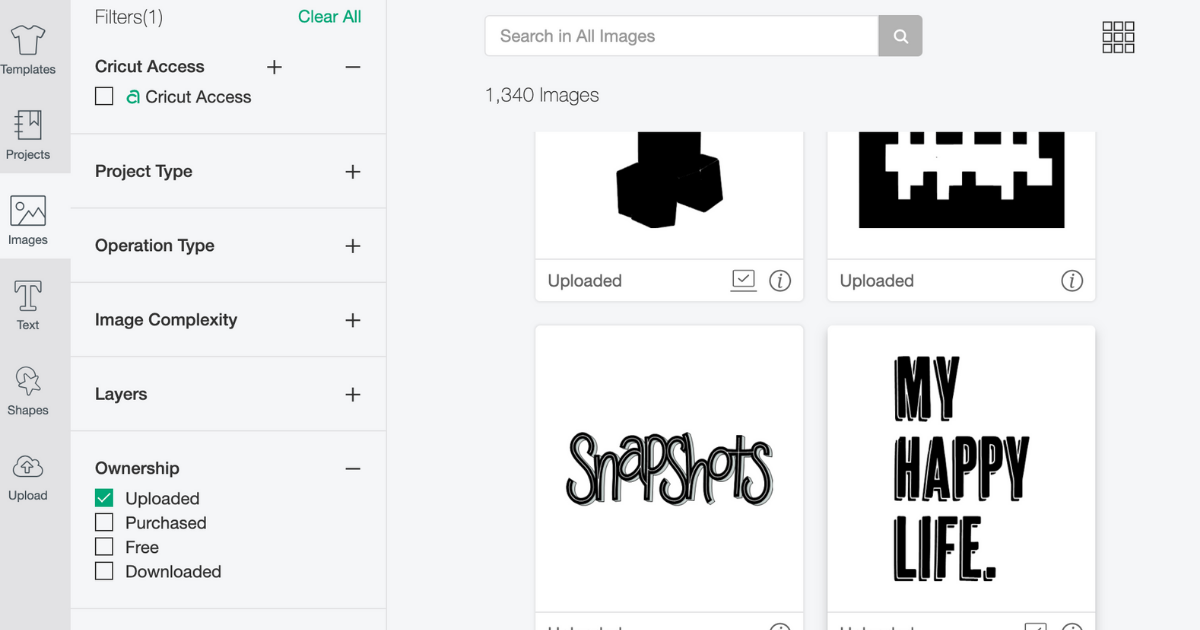Click the Search in All Images field
Viewport: 1200px width, 630px height.
681,36
